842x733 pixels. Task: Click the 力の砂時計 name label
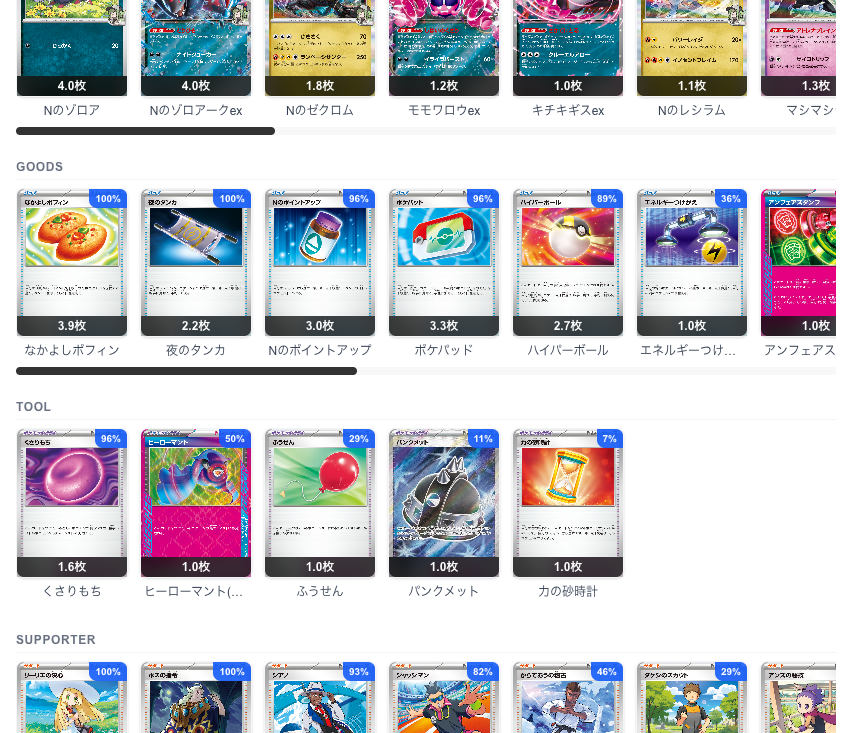click(x=568, y=591)
